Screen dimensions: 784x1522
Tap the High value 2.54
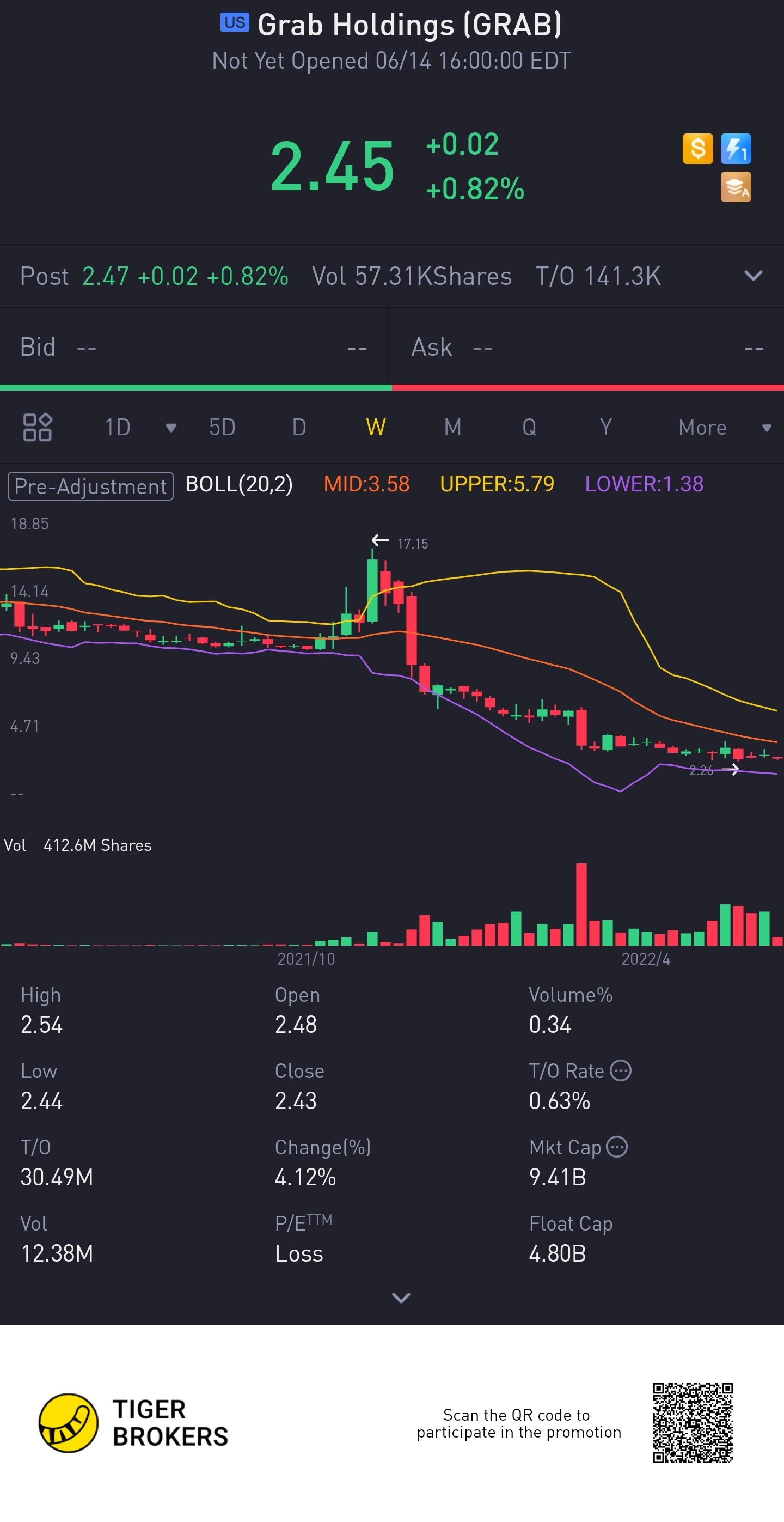point(42,1025)
